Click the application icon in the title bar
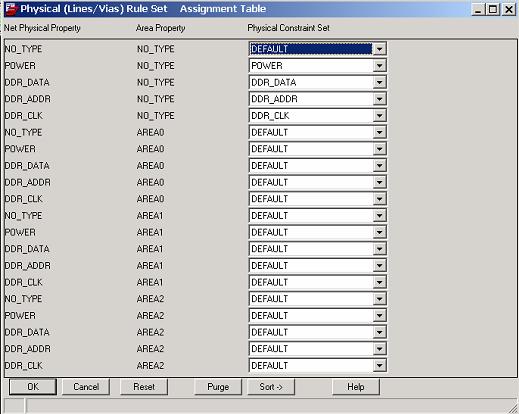Screen dimensions: 519x414 coord(11,9)
